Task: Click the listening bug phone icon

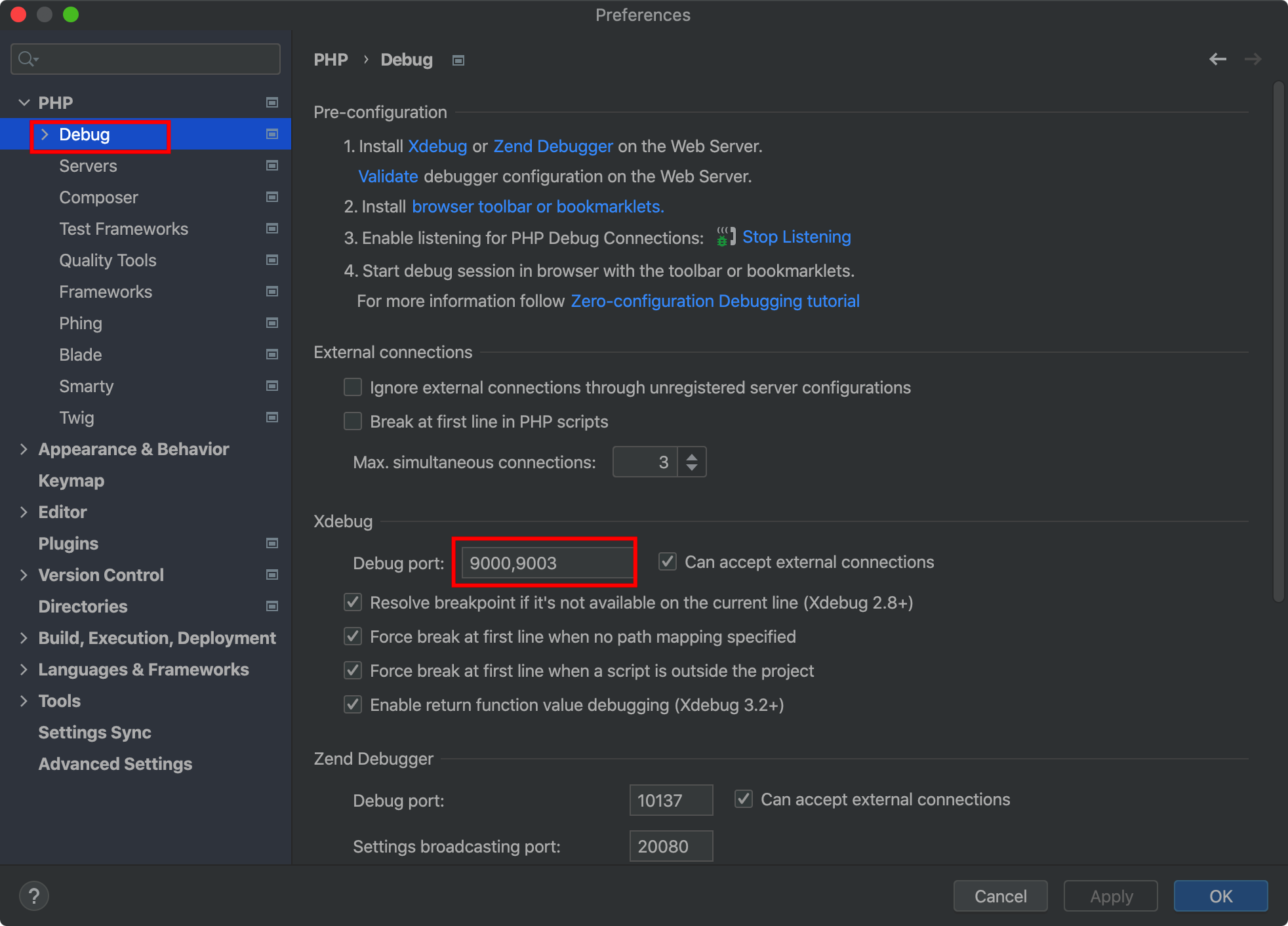Action: pos(725,237)
